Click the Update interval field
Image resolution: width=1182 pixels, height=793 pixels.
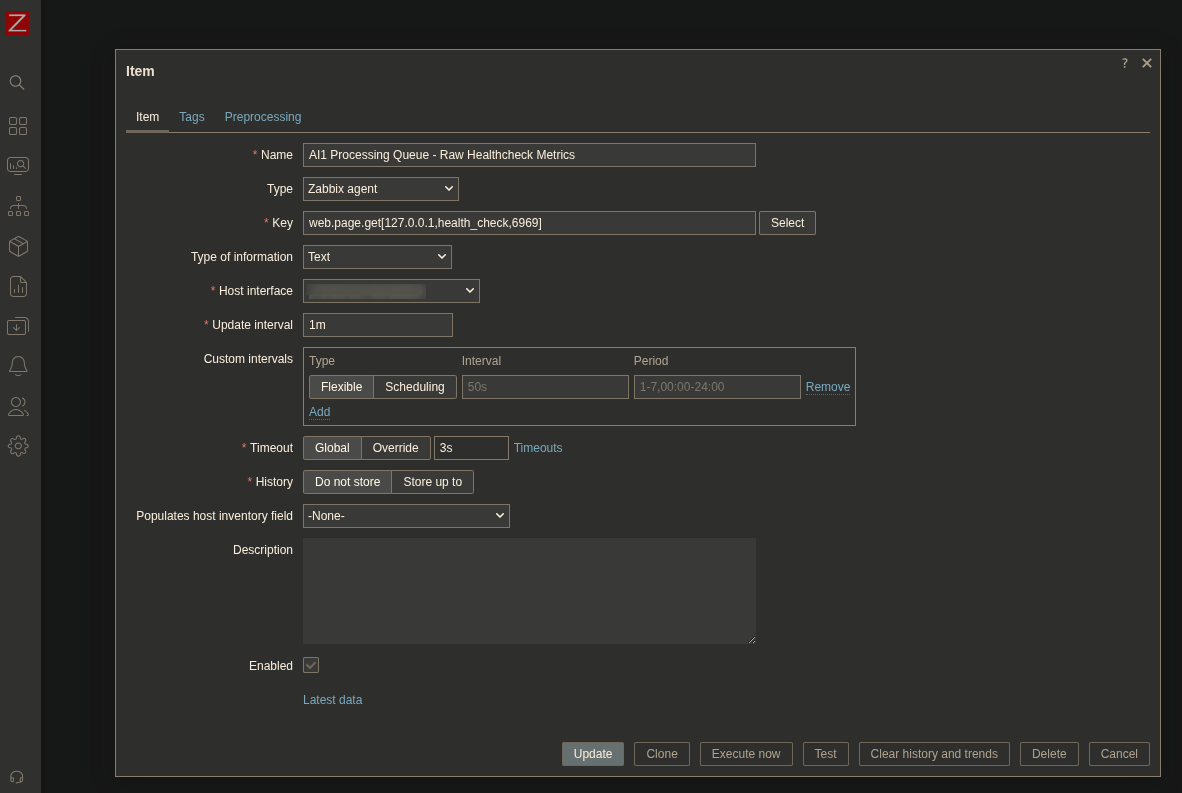click(378, 325)
